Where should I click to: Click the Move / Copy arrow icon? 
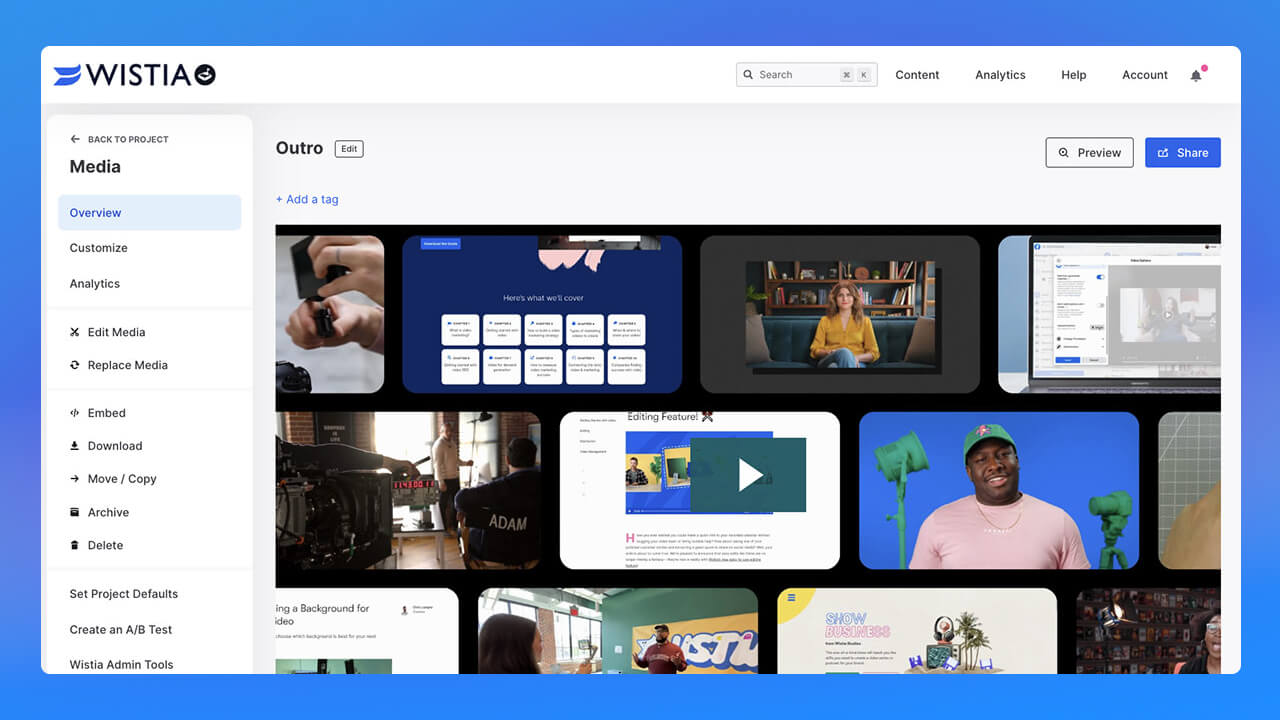coord(75,479)
